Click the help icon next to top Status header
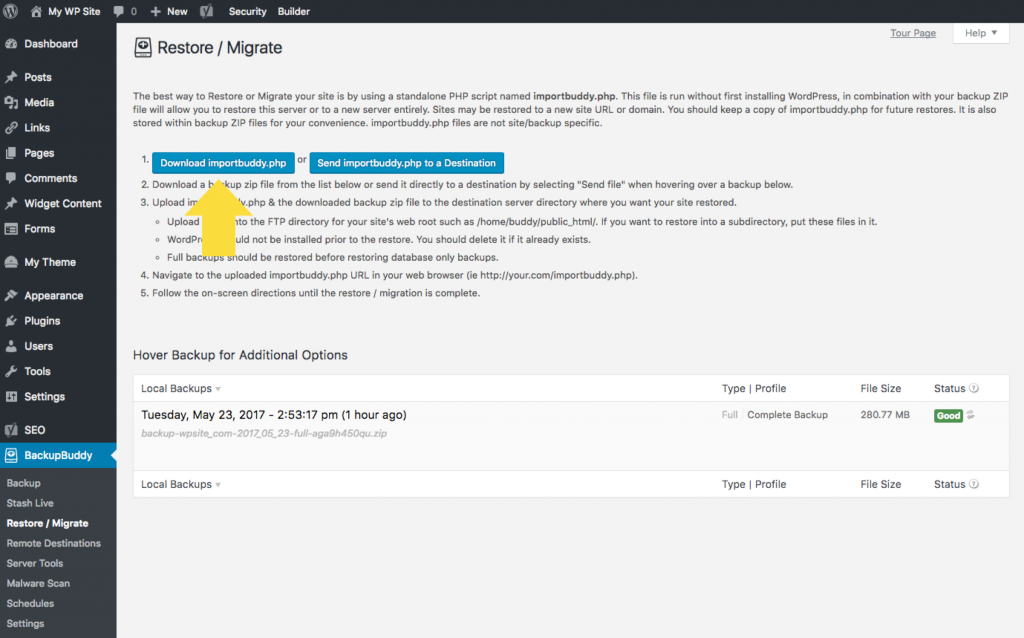 [x=974, y=388]
